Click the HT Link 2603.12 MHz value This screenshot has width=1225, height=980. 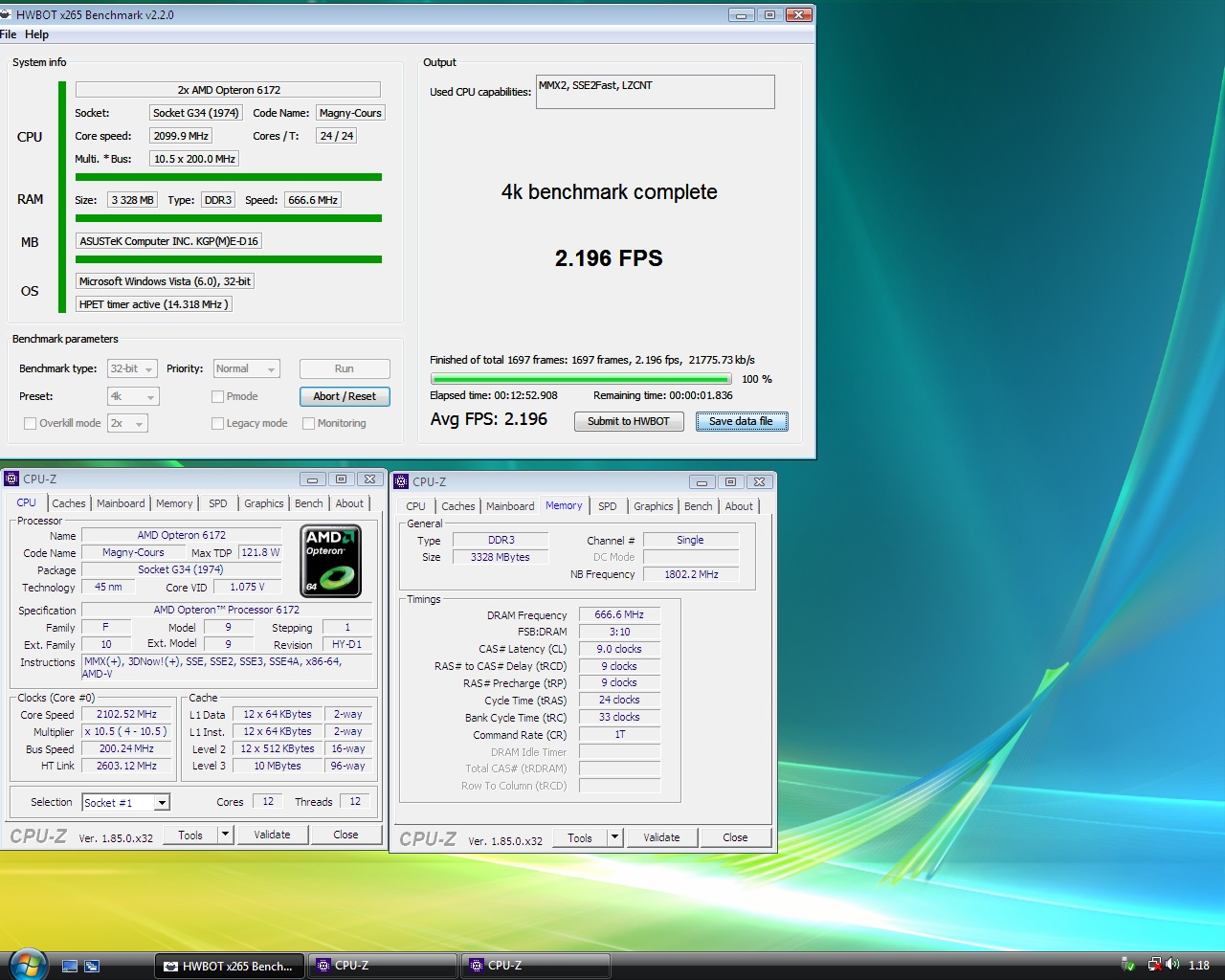pyautogui.click(x=126, y=766)
